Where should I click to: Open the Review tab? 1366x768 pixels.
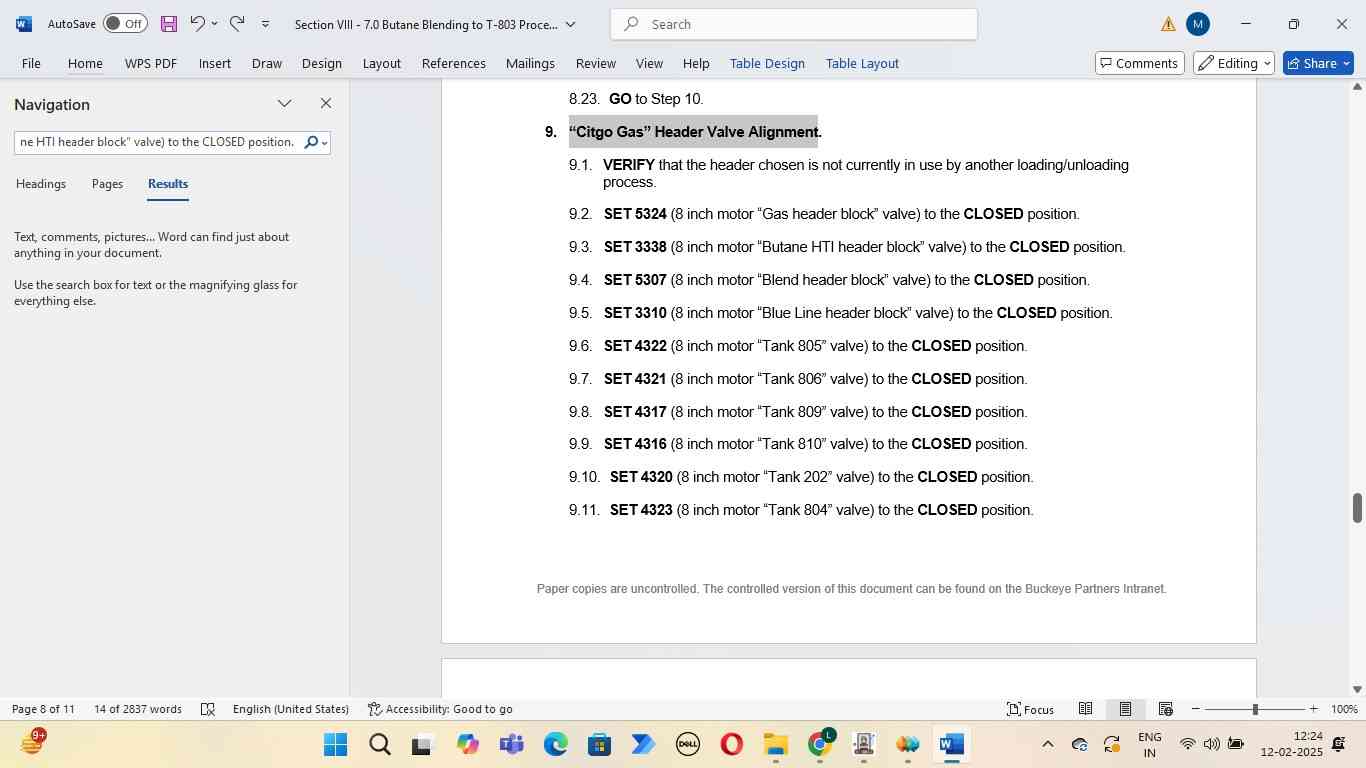(595, 63)
